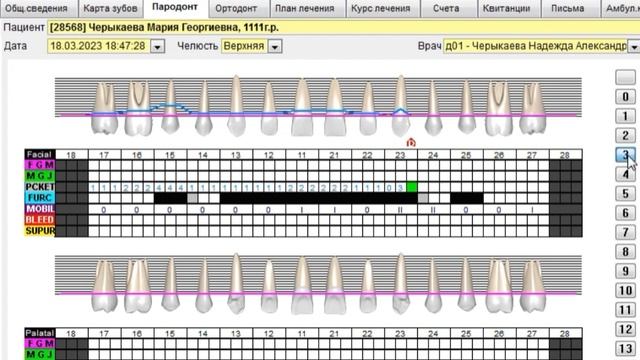640x360 pixels.
Task: Click Facial header for tooth 28
Action: (565, 155)
